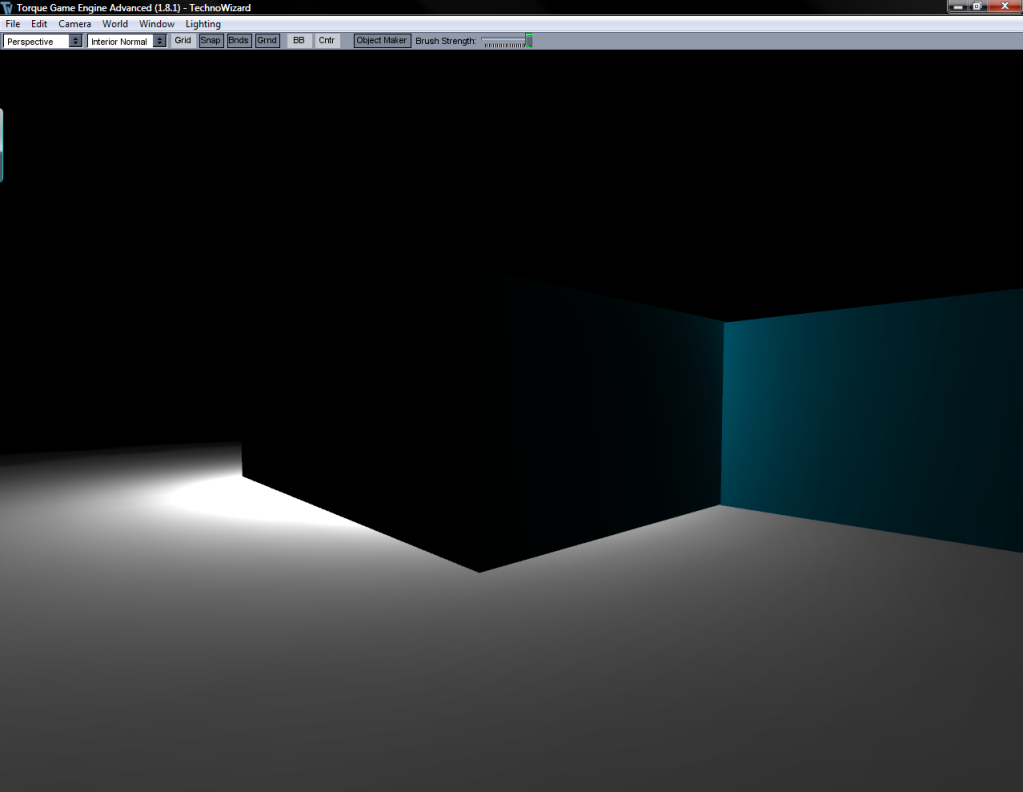Viewport: 1023px width, 792px height.
Task: Enable the BB toolbar option
Action: [299, 41]
